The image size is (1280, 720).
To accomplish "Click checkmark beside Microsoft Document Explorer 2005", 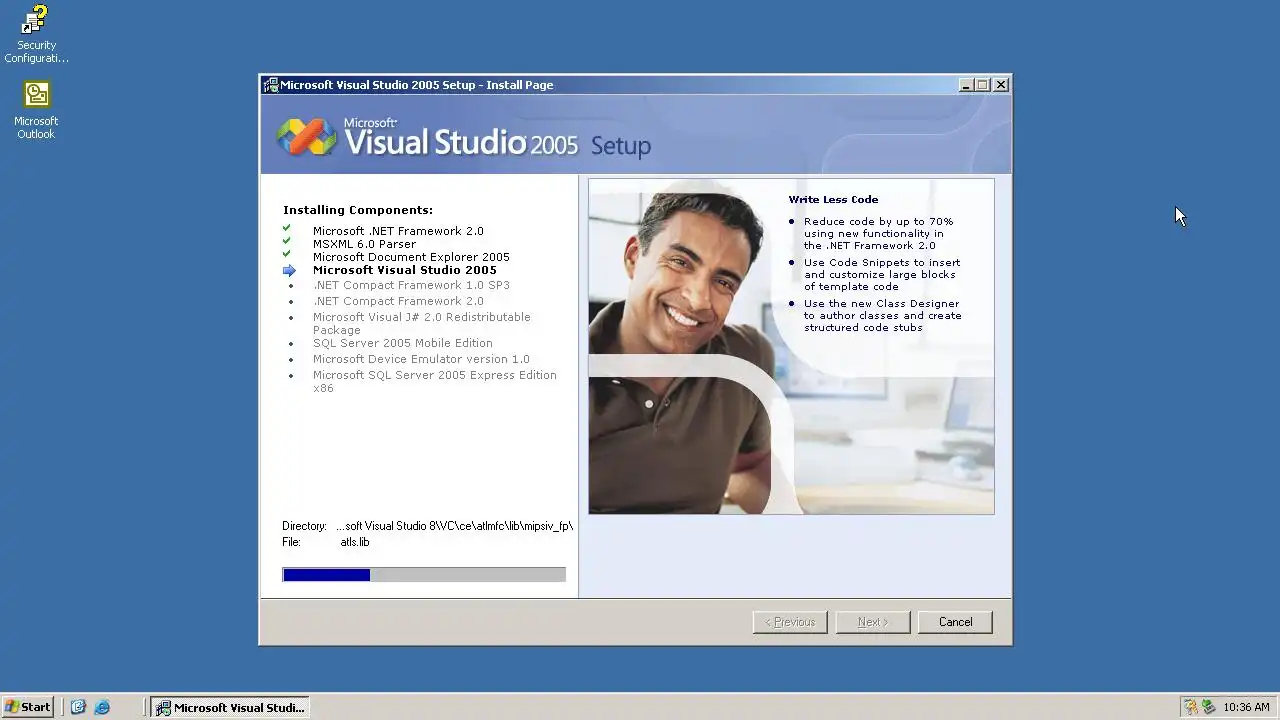I will (x=287, y=255).
